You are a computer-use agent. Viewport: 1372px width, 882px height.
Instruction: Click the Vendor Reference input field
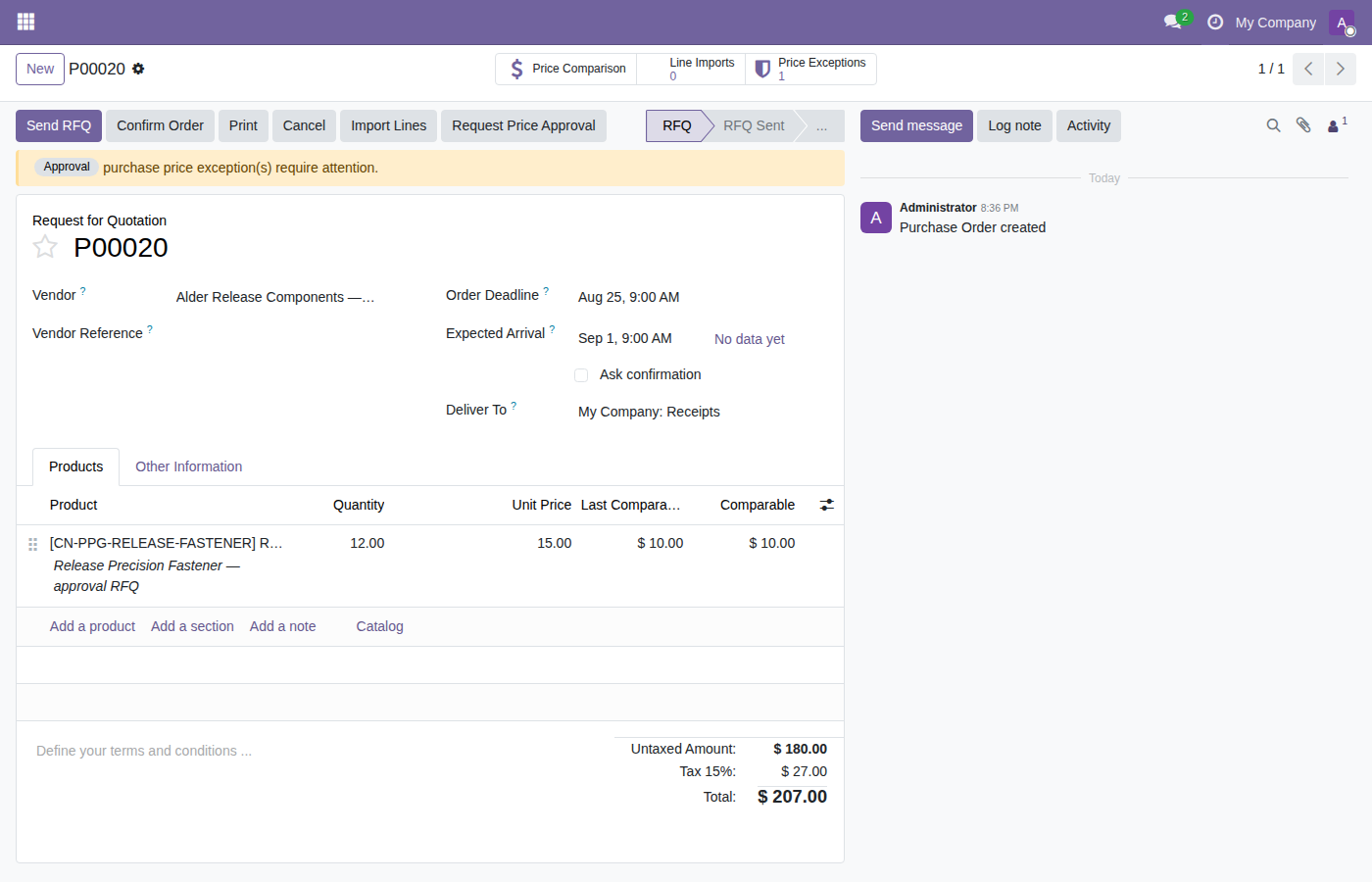pos(294,334)
